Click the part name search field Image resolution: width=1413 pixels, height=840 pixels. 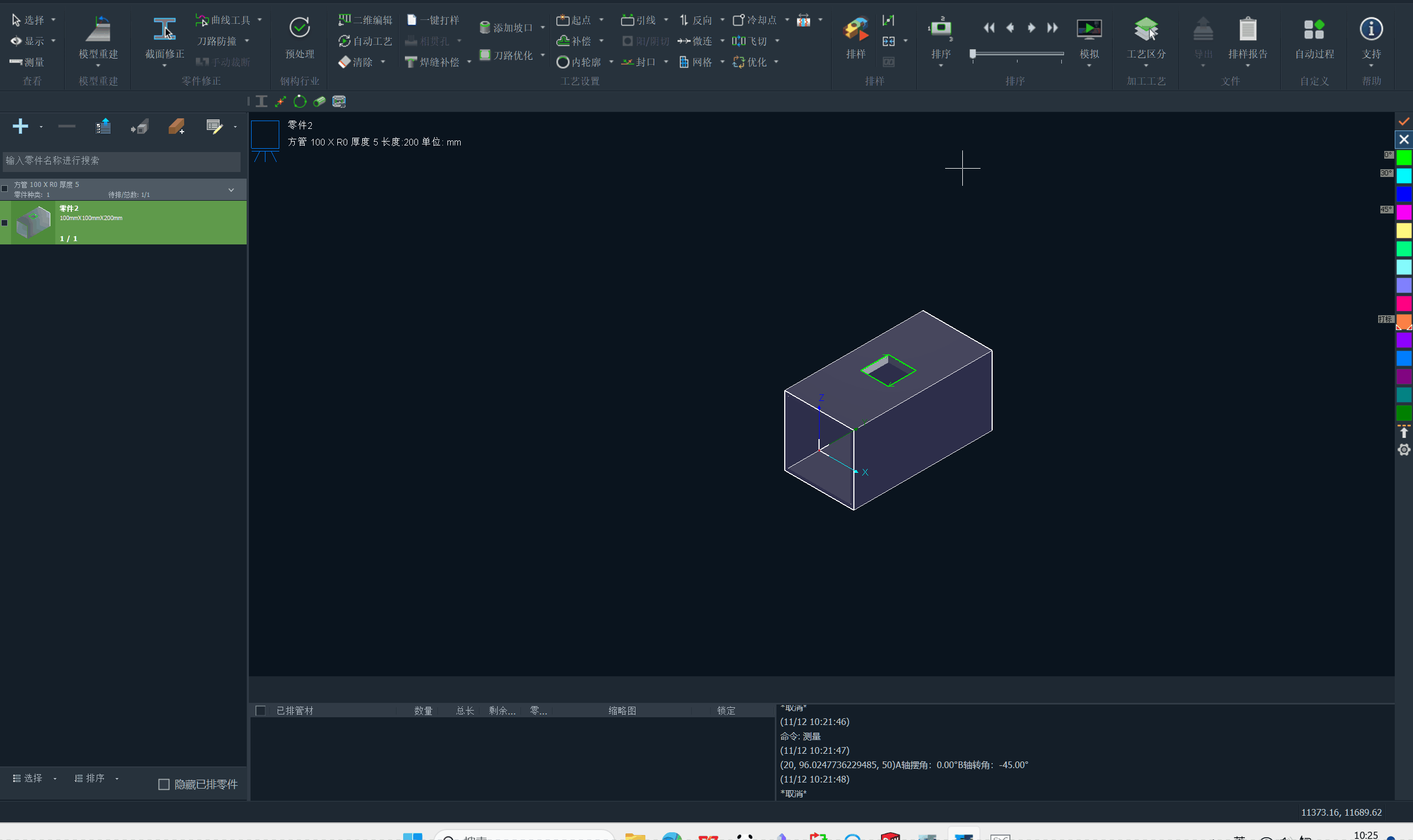click(x=121, y=161)
